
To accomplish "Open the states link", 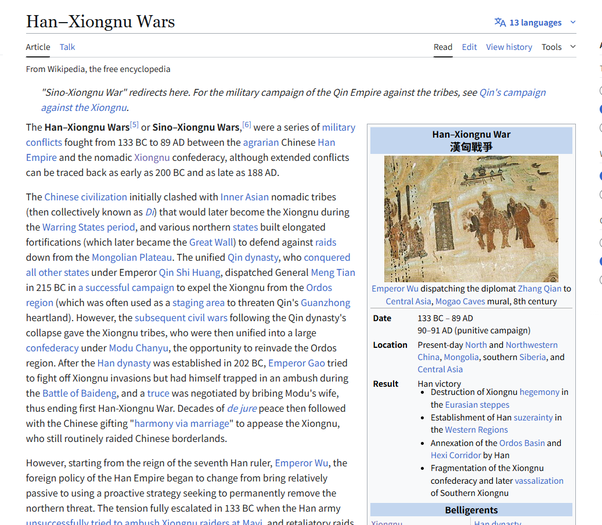I will (x=245, y=227).
